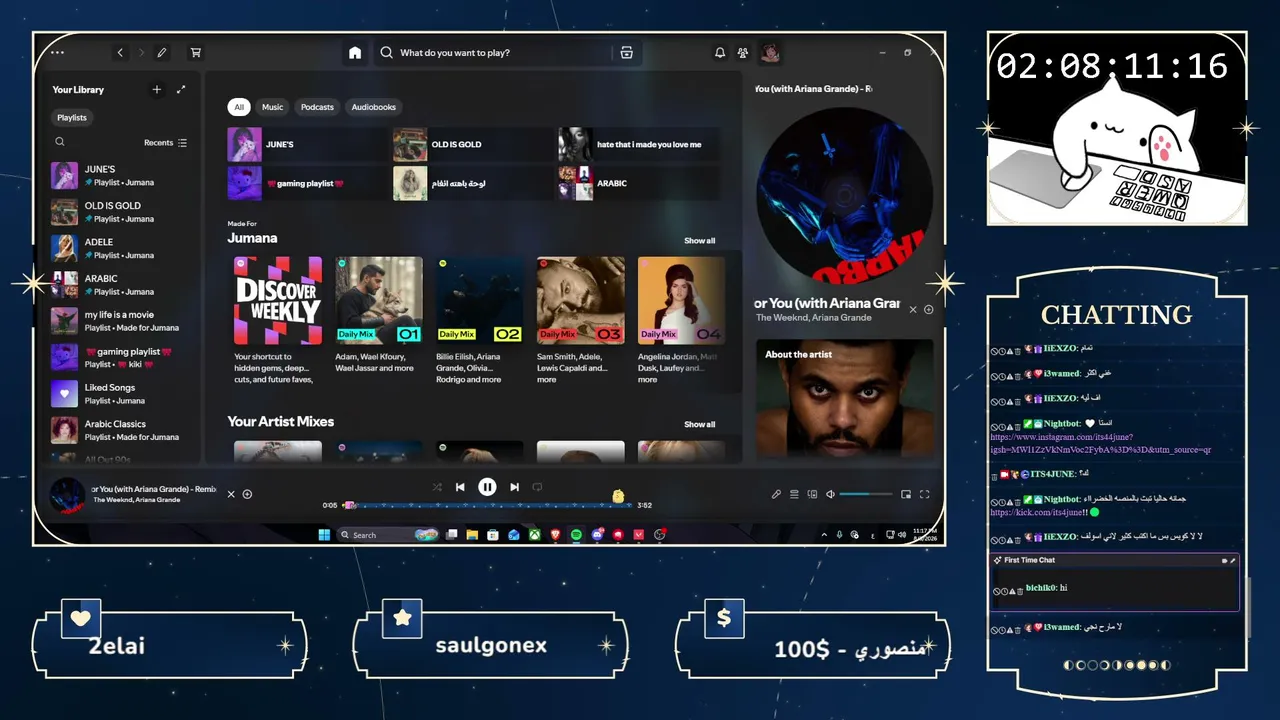Create a new playlist with plus icon
The width and height of the screenshot is (1280, 720).
tap(156, 89)
